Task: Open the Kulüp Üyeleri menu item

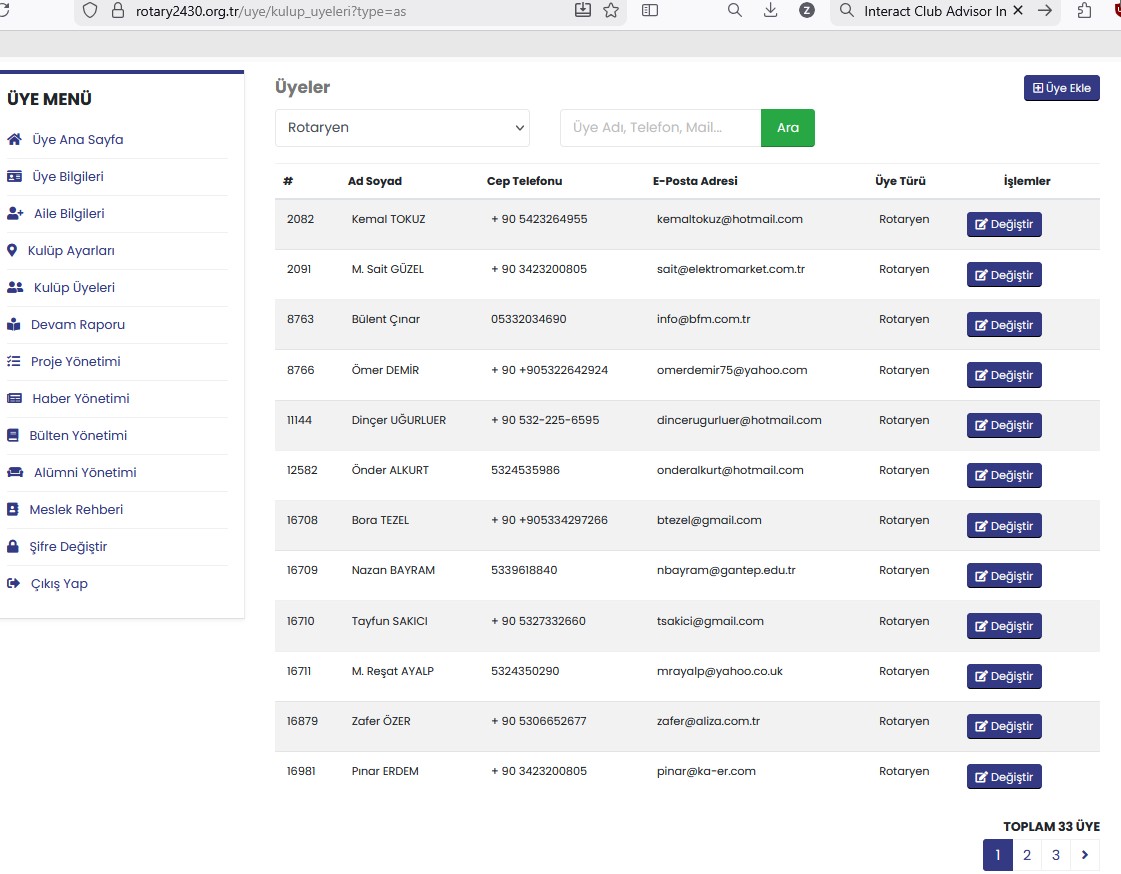Action: tap(74, 288)
